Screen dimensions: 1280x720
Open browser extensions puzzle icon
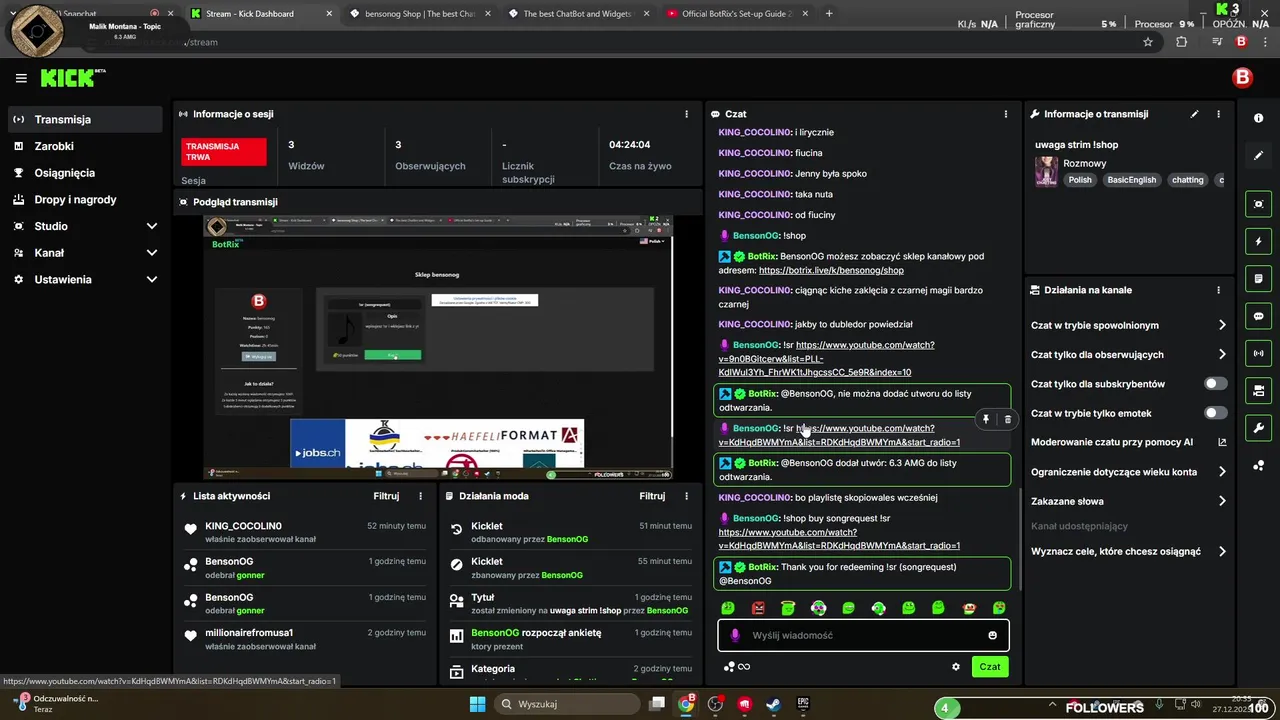1182,42
